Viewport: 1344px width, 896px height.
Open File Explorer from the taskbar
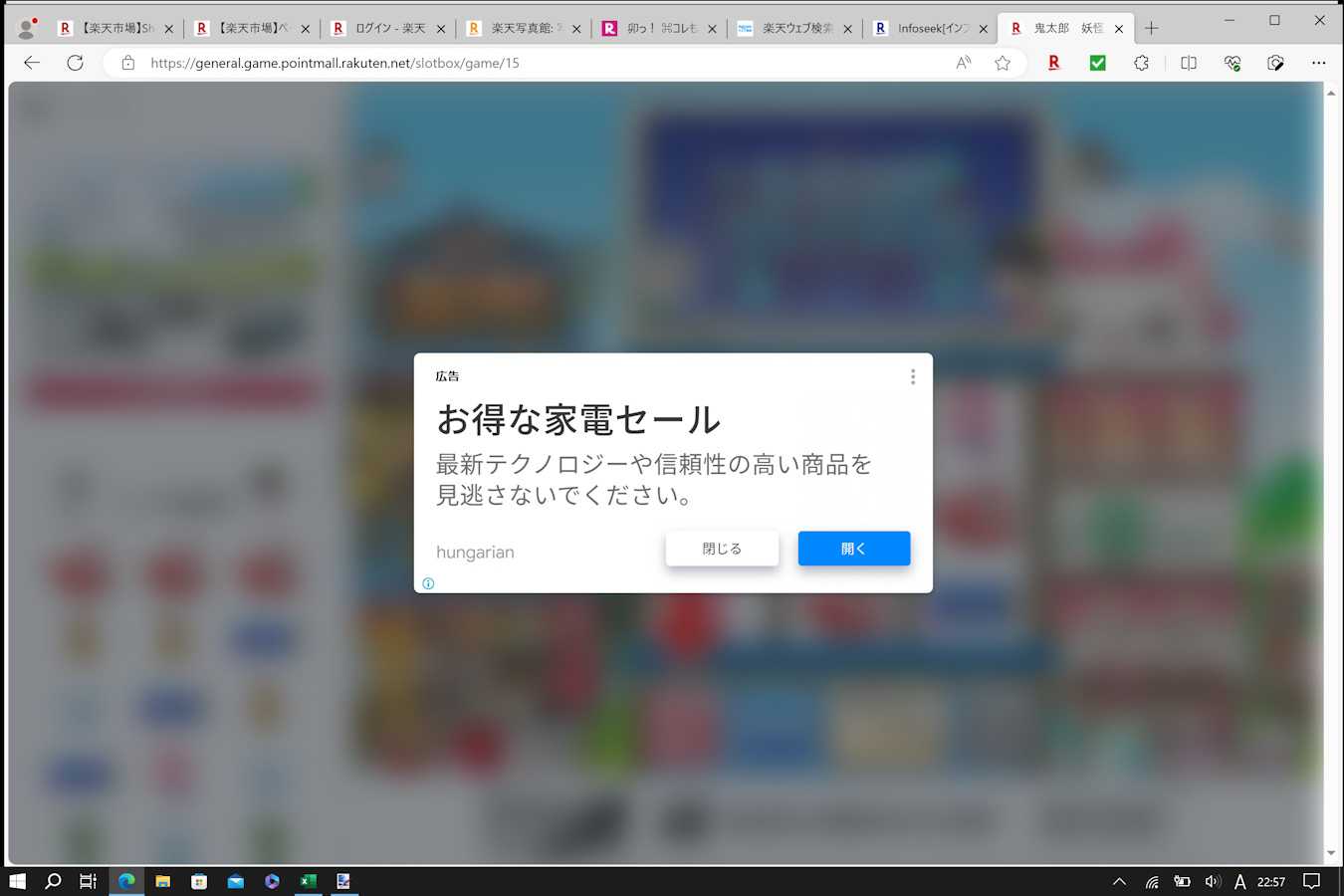coord(163,881)
